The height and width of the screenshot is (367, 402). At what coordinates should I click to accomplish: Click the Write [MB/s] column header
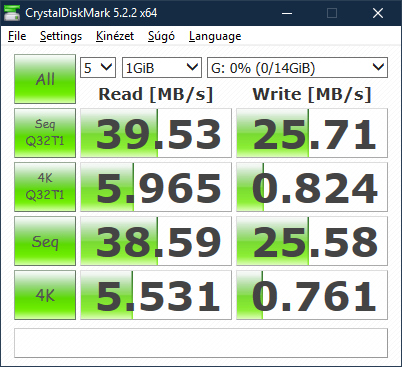[x=312, y=94]
